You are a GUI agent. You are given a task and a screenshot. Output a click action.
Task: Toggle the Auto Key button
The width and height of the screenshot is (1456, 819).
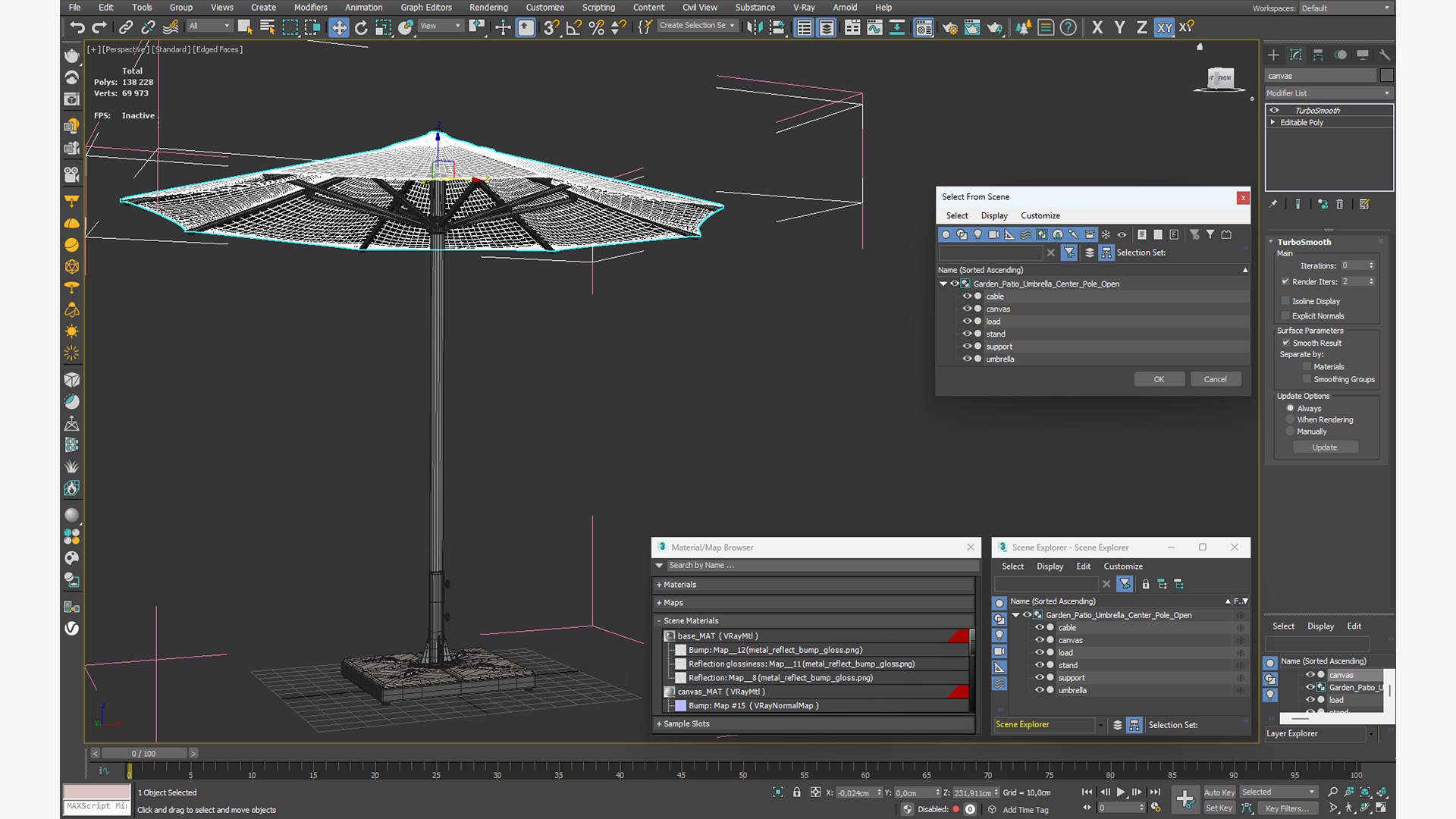click(x=1219, y=792)
